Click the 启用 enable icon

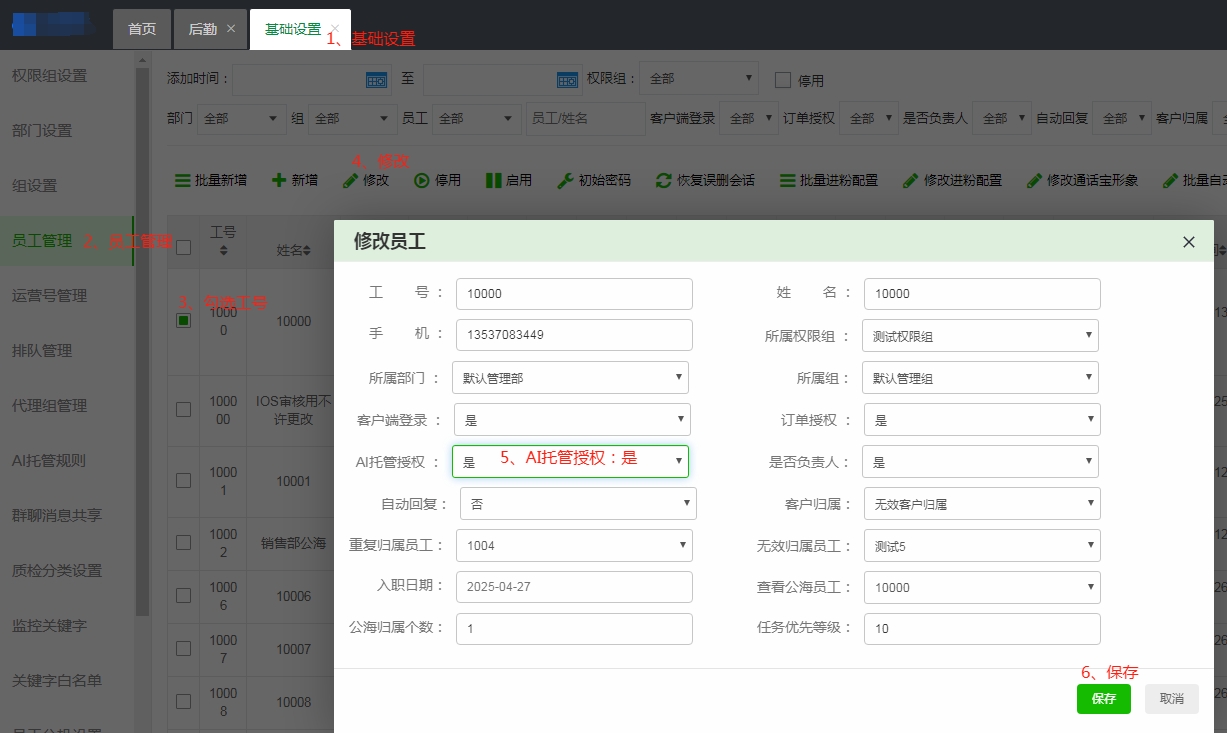tap(507, 180)
